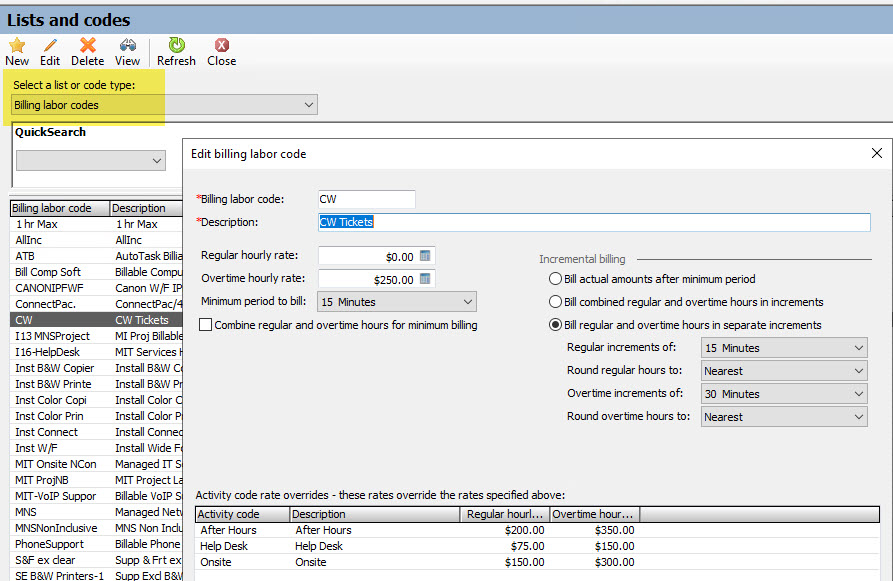Select the Bill Comp Soft row
This screenshot has height=581, width=893.
[x=97, y=272]
